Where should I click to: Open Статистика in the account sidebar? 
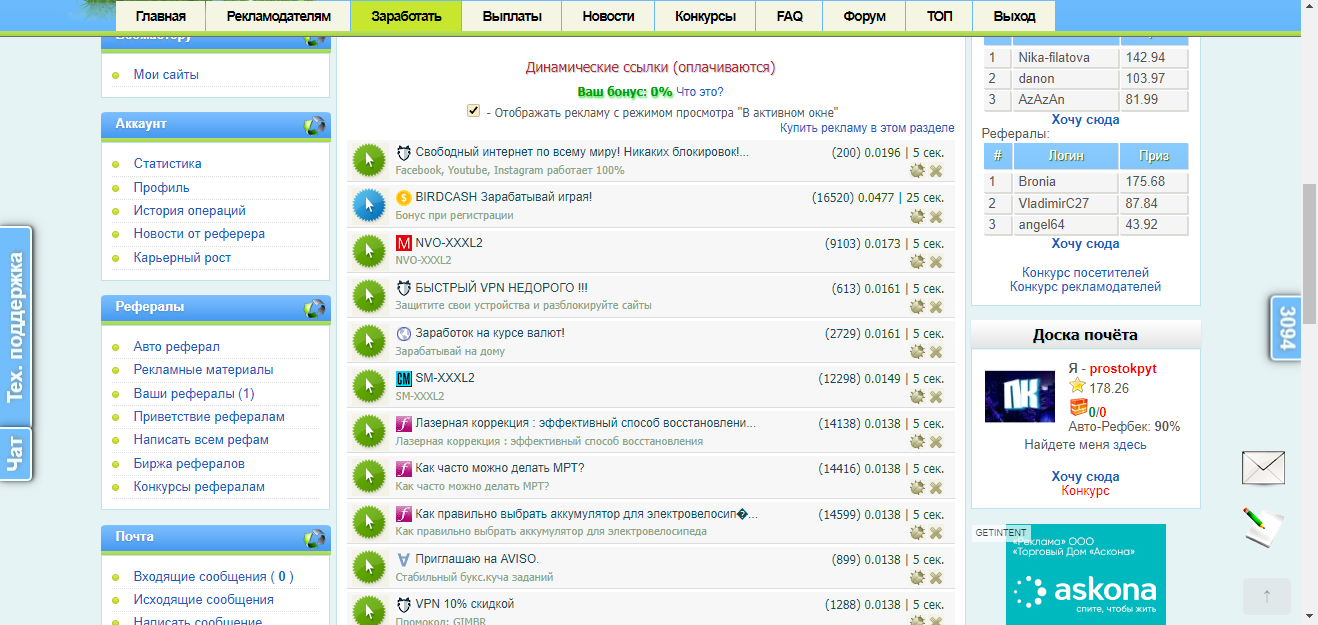click(x=168, y=163)
